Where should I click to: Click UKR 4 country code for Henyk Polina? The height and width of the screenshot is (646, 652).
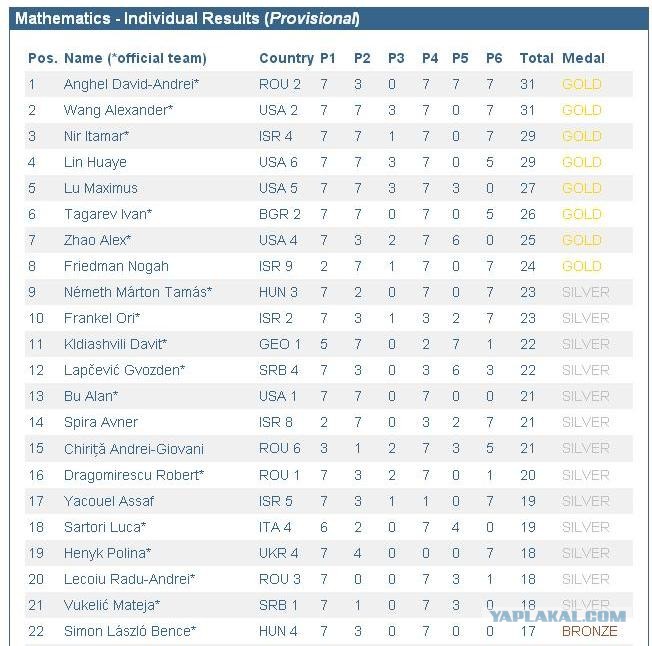(x=279, y=553)
